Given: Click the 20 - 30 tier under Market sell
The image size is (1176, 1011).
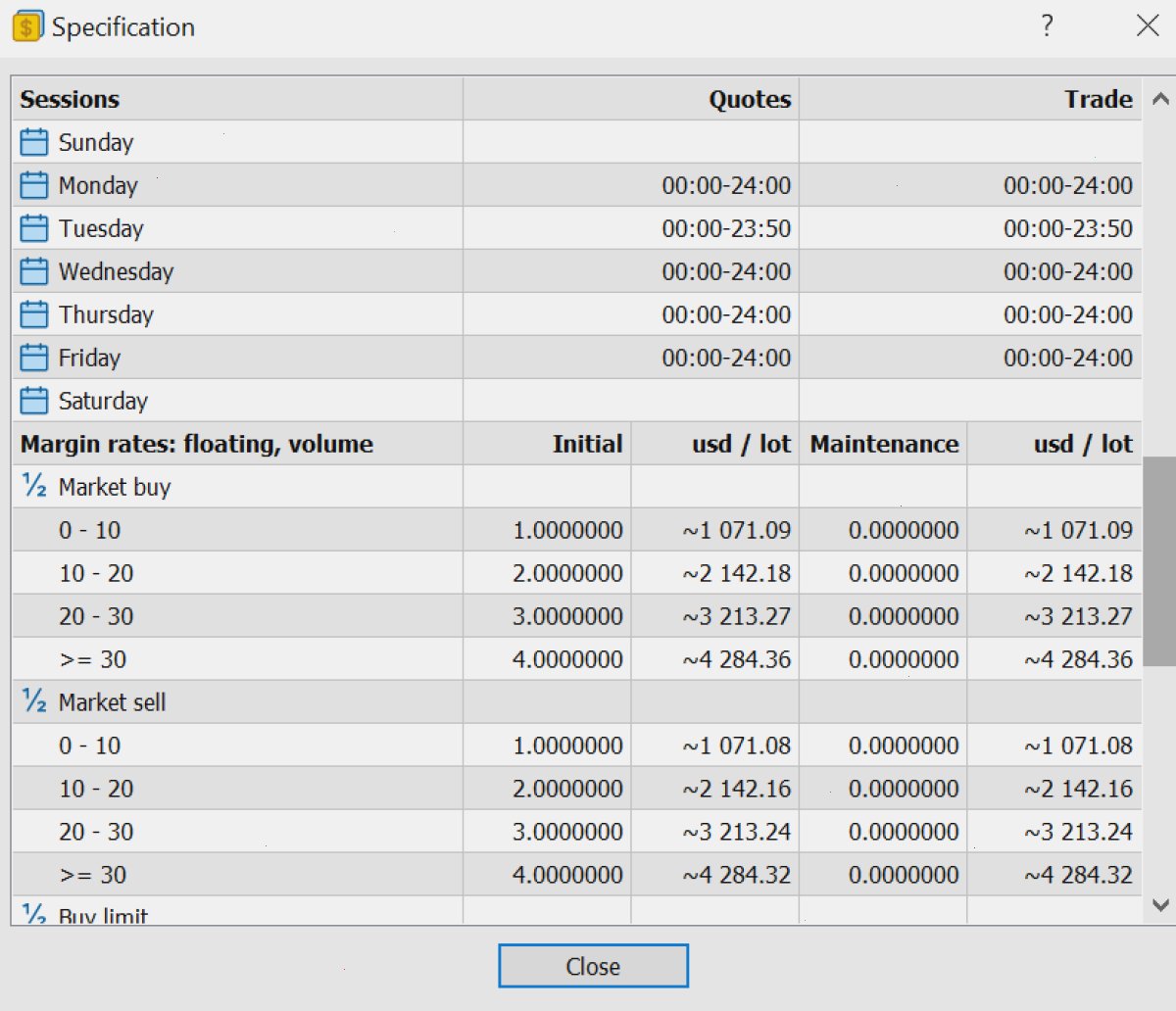Looking at the screenshot, I should coord(96,832).
